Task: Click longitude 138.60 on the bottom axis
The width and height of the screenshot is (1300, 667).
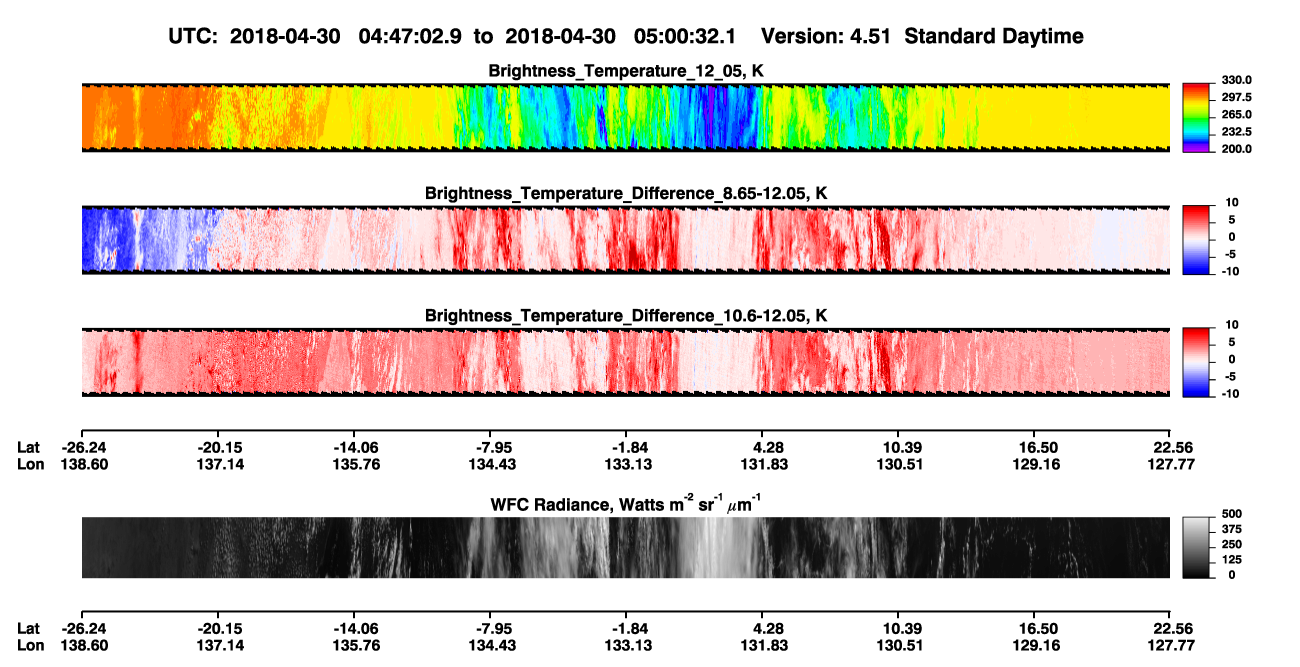Action: pos(82,645)
